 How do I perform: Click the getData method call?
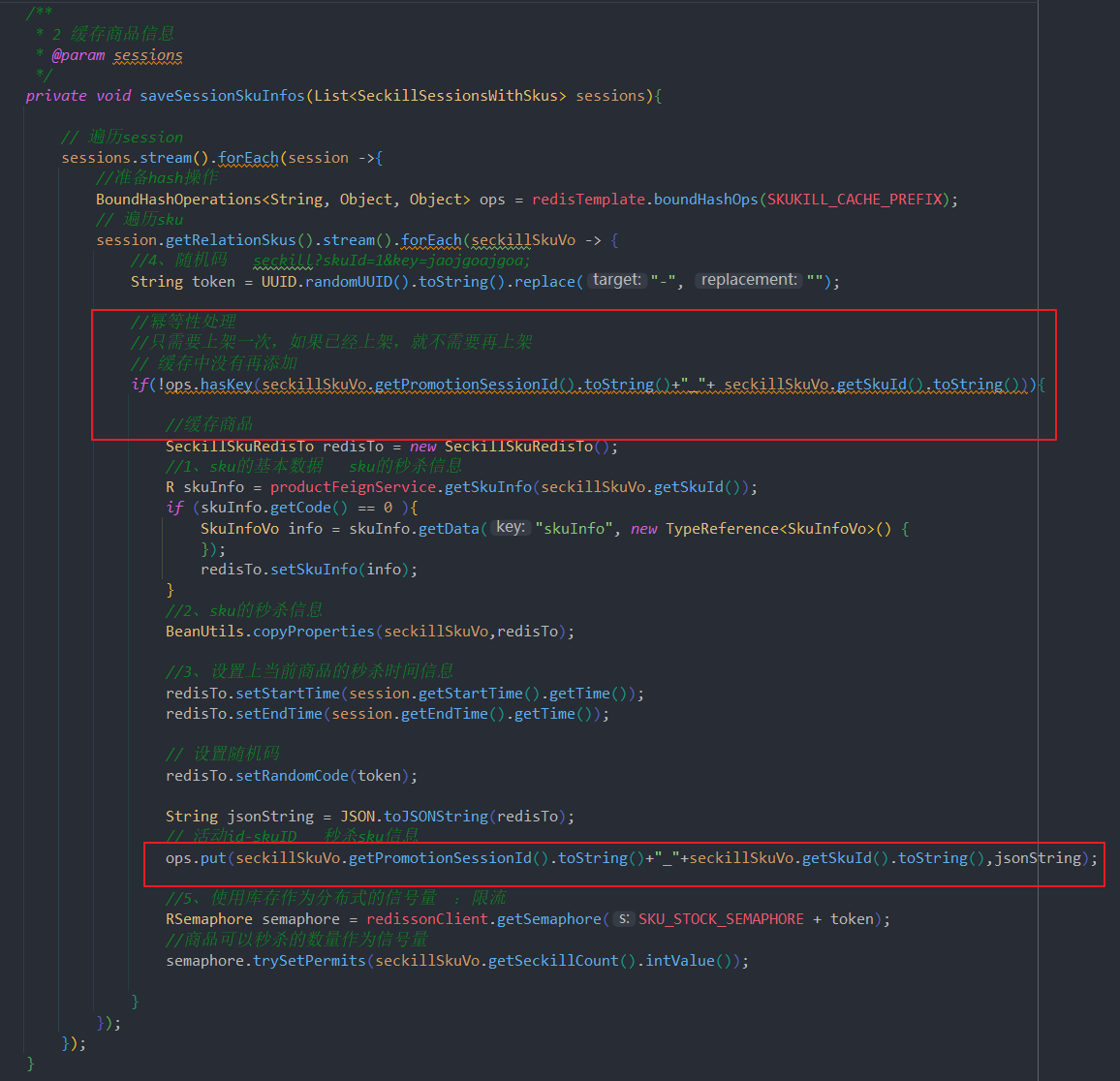point(449,529)
